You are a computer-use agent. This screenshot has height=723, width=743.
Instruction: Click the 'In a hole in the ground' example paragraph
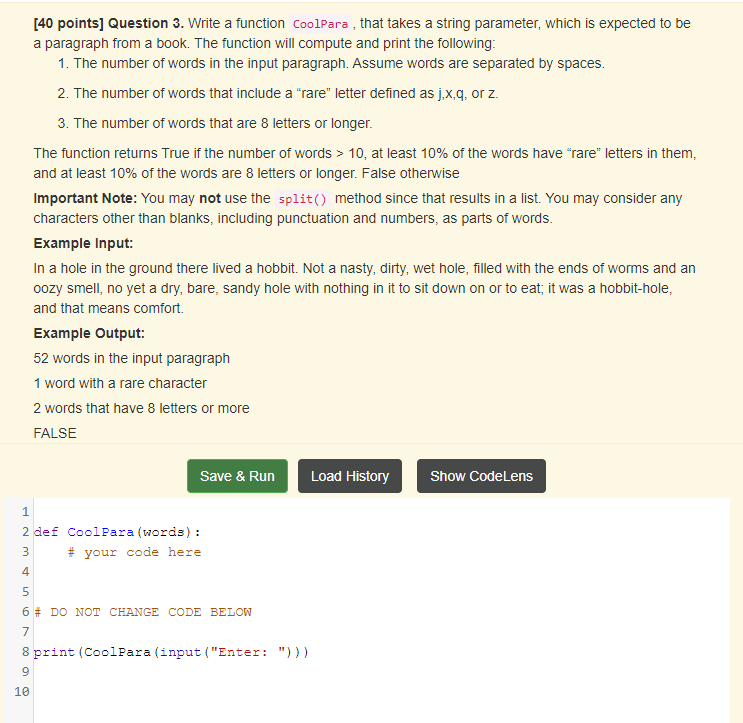click(364, 288)
